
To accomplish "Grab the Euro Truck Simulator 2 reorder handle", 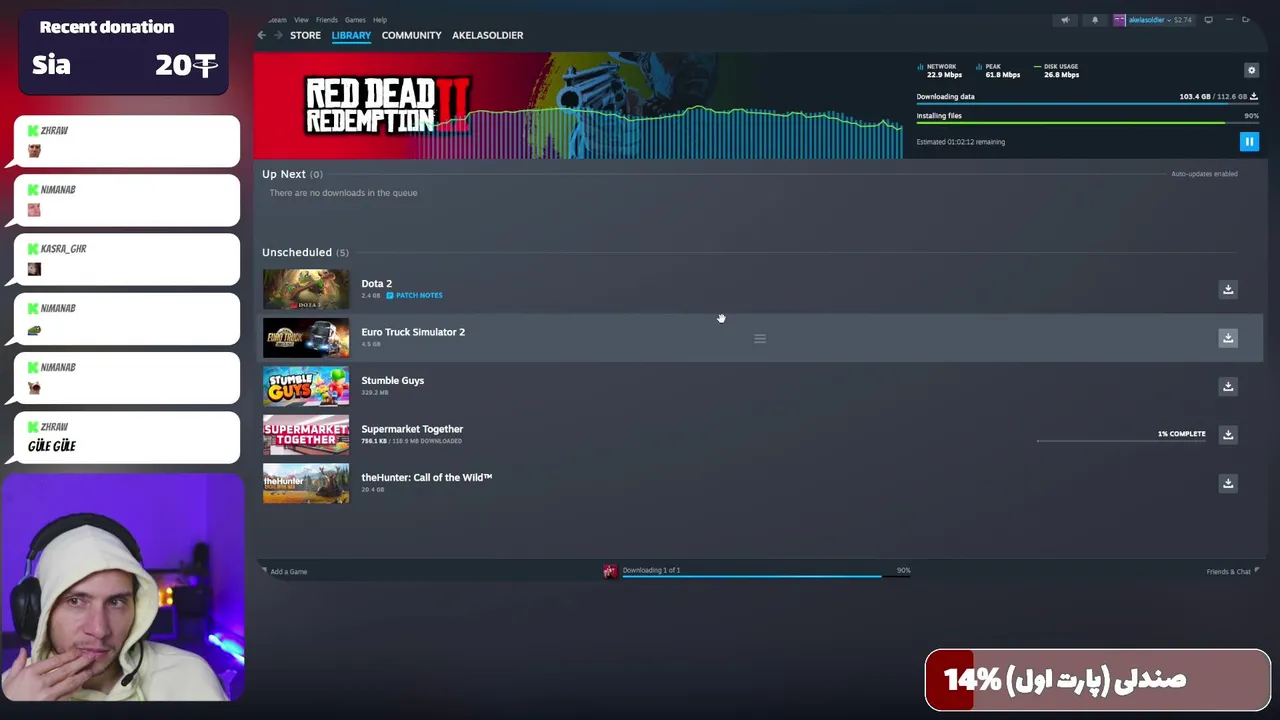I will (x=760, y=339).
